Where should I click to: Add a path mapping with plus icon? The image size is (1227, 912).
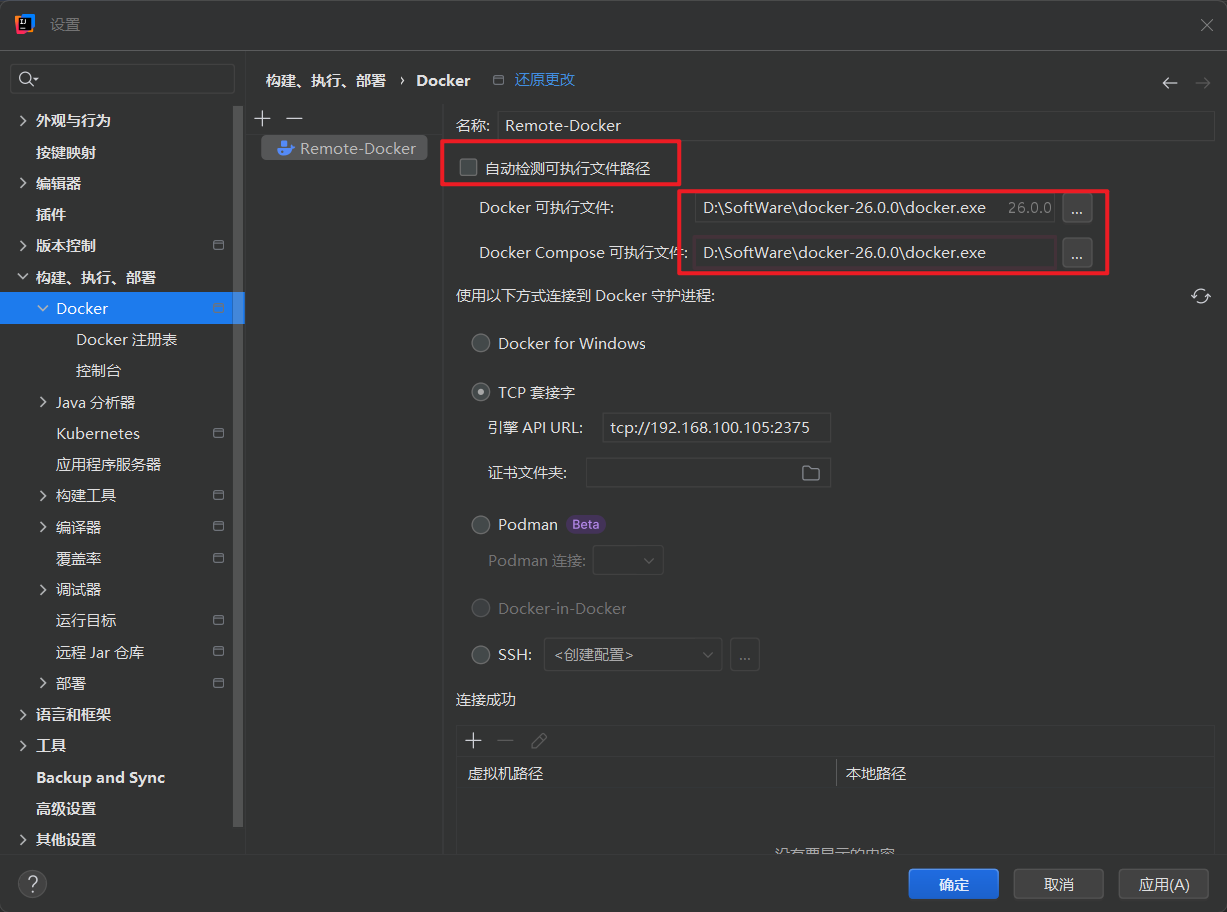(x=474, y=740)
